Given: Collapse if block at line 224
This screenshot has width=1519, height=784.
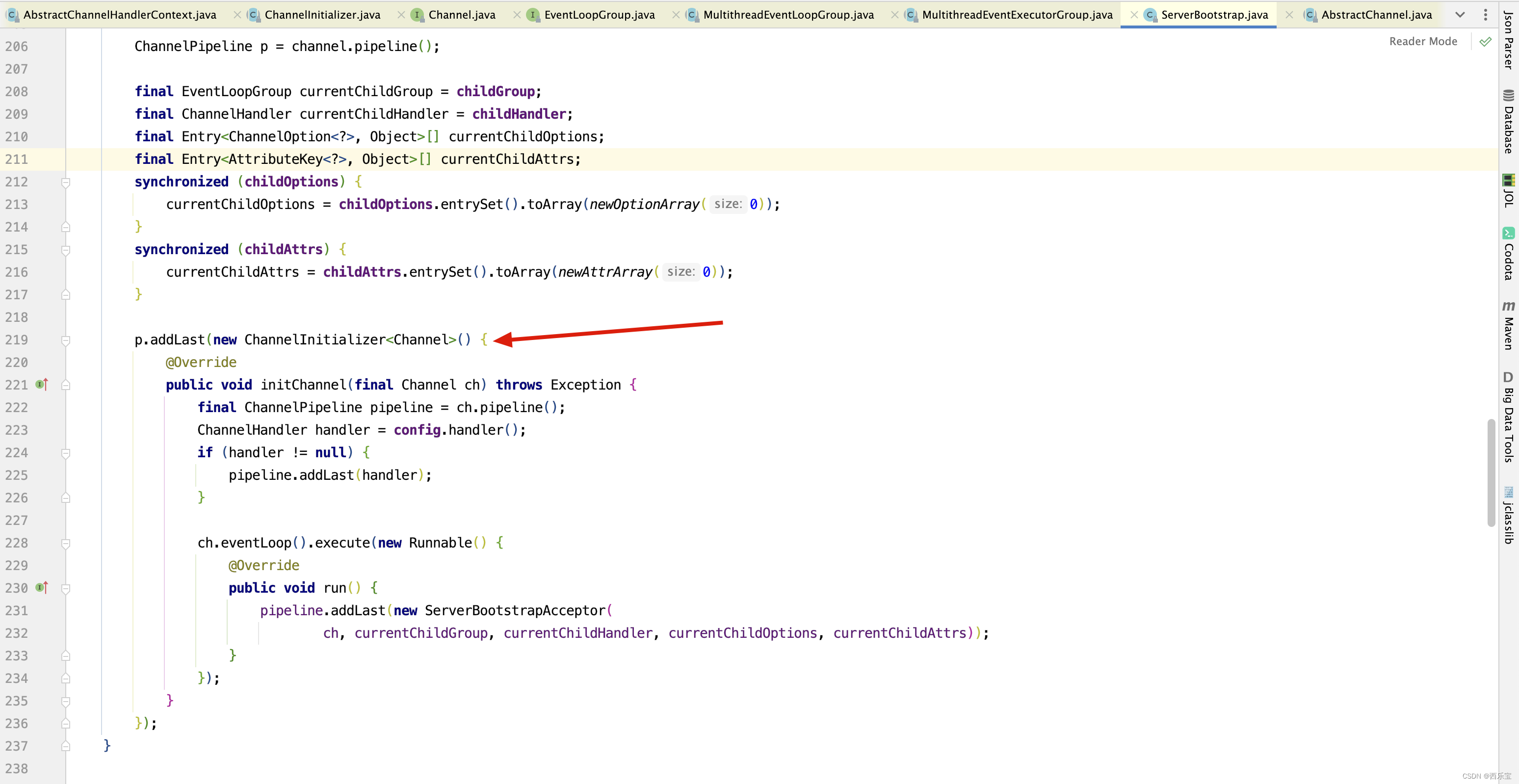Looking at the screenshot, I should (66, 453).
